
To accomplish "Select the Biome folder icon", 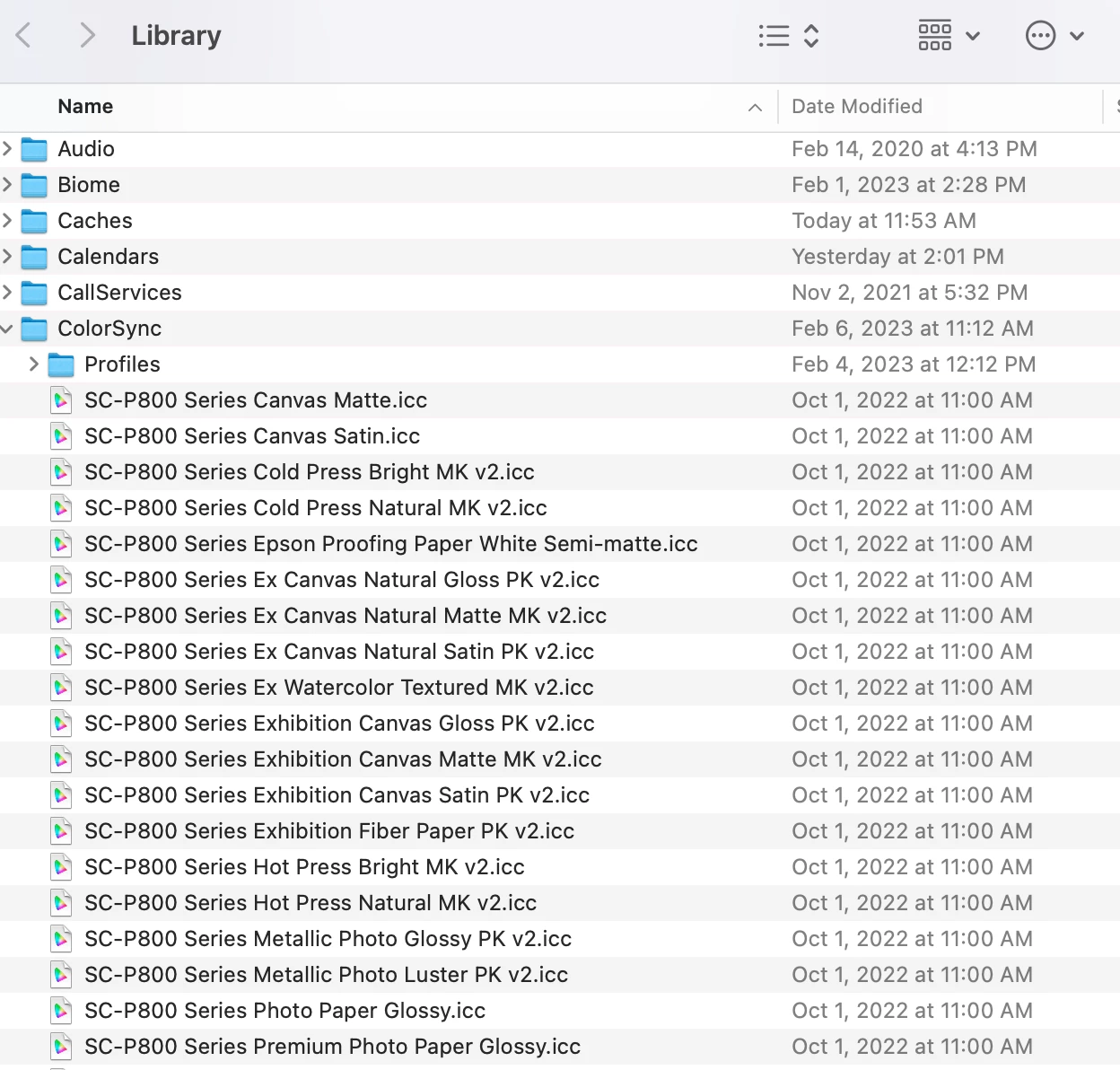I will click(x=34, y=185).
